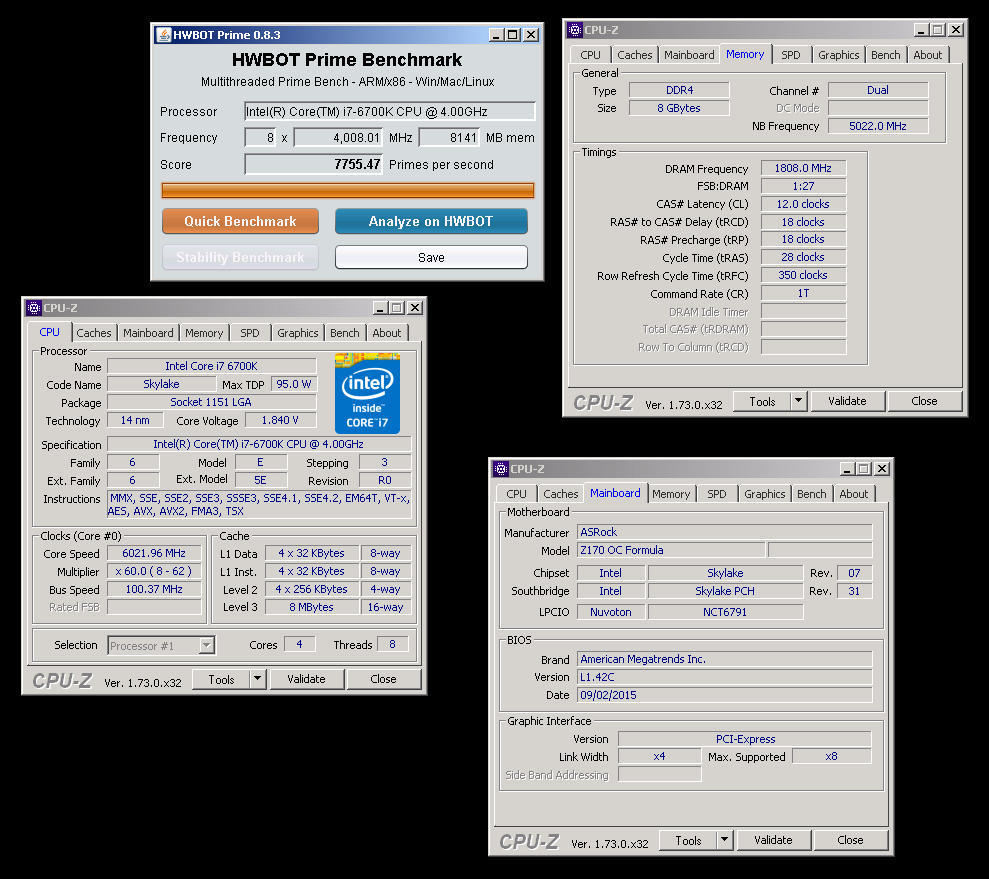Click Validate button in CPU window

point(307,679)
